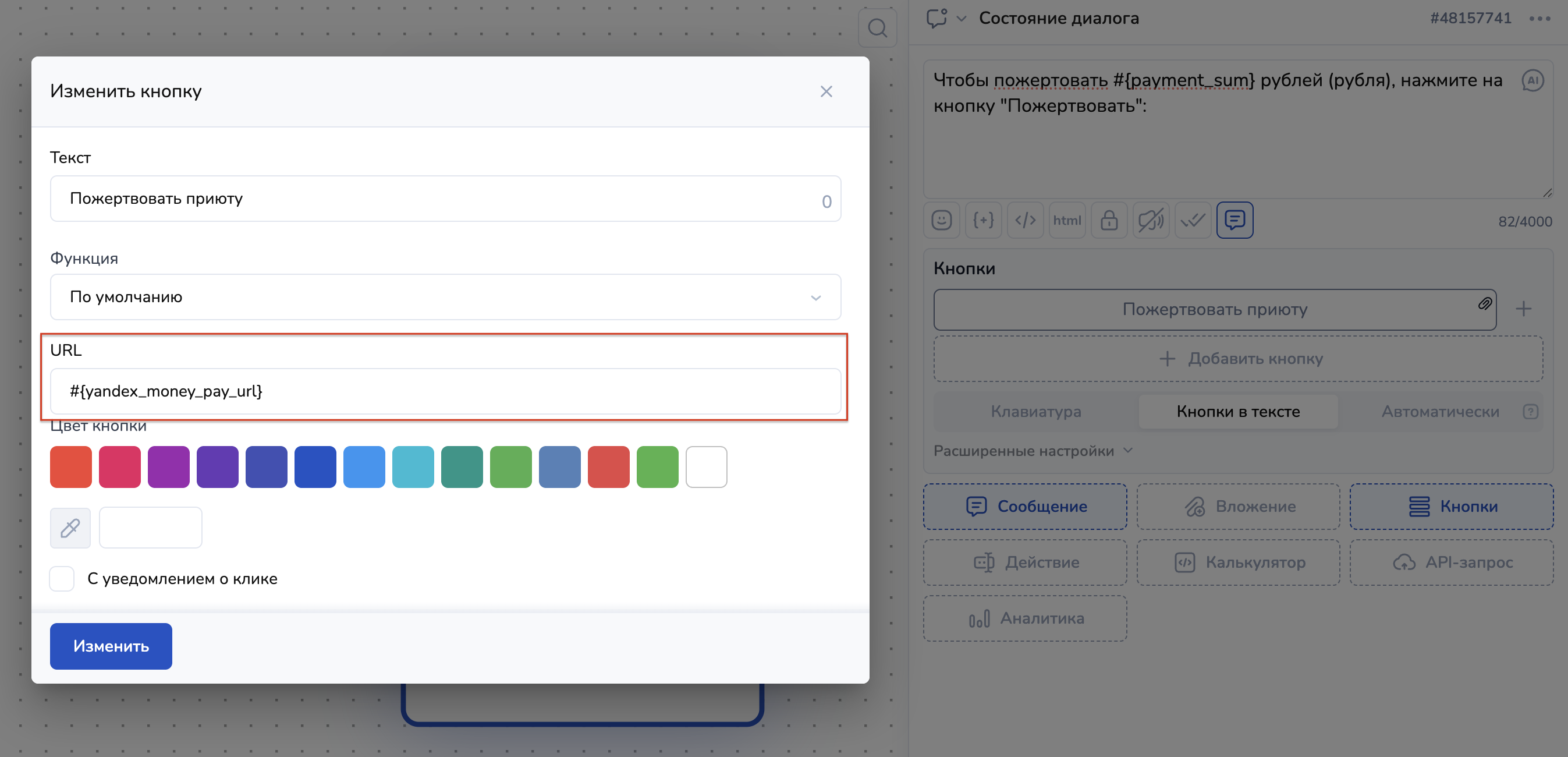Image resolution: width=1568 pixels, height=757 pixels.
Task: Click the search magnifier icon on canvas
Action: (877, 28)
